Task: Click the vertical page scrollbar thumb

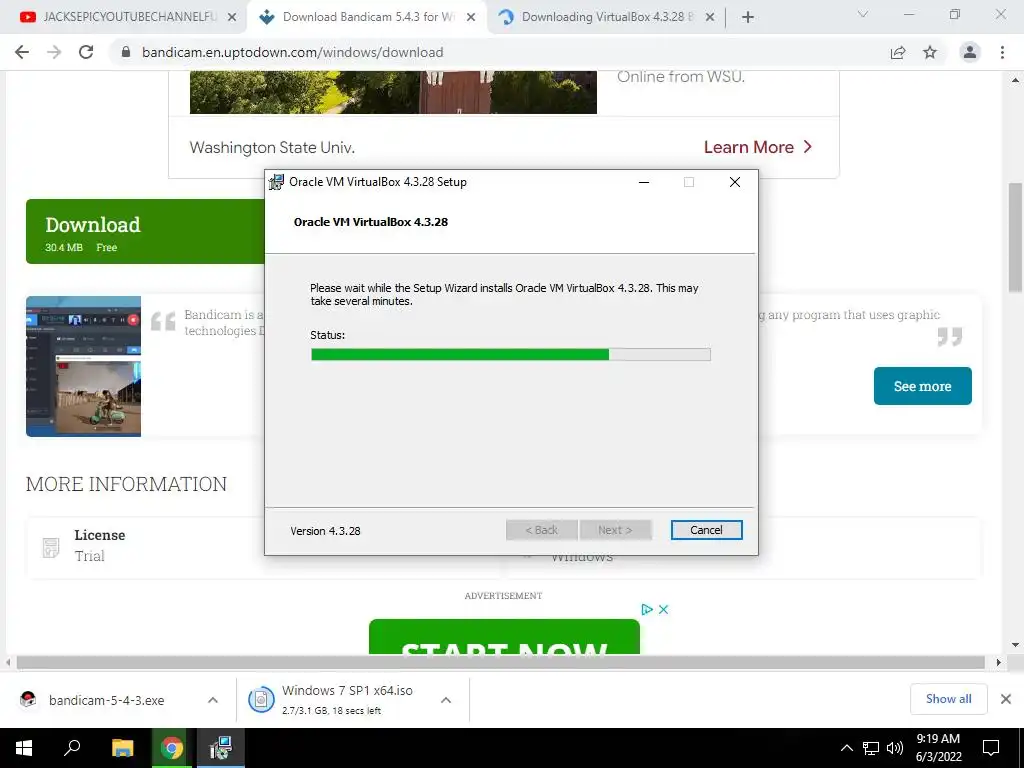Action: tap(1015, 237)
